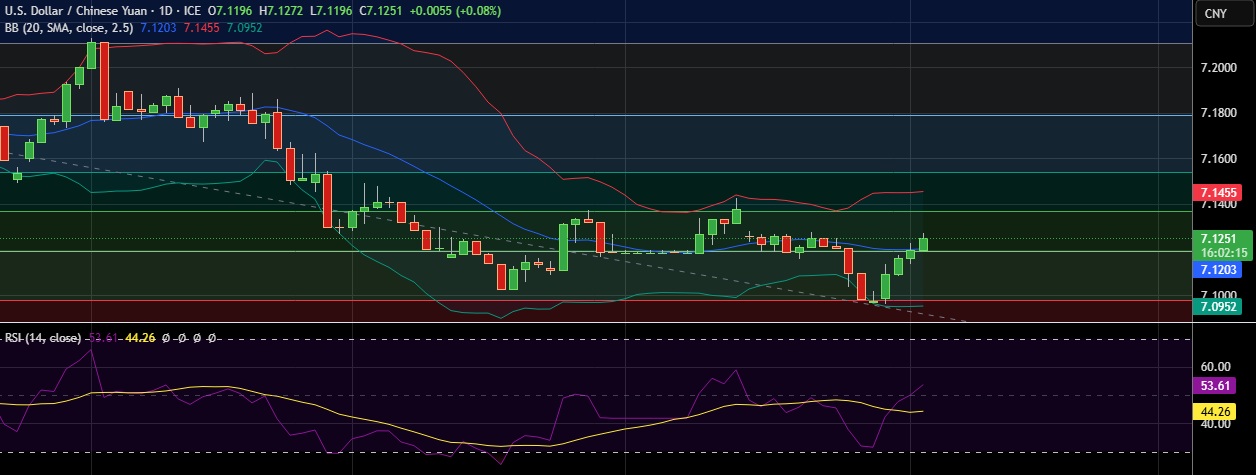This screenshot has width=1256, height=475.
Task: Click the blue 7.1203 price axis tag
Action: click(x=1220, y=270)
